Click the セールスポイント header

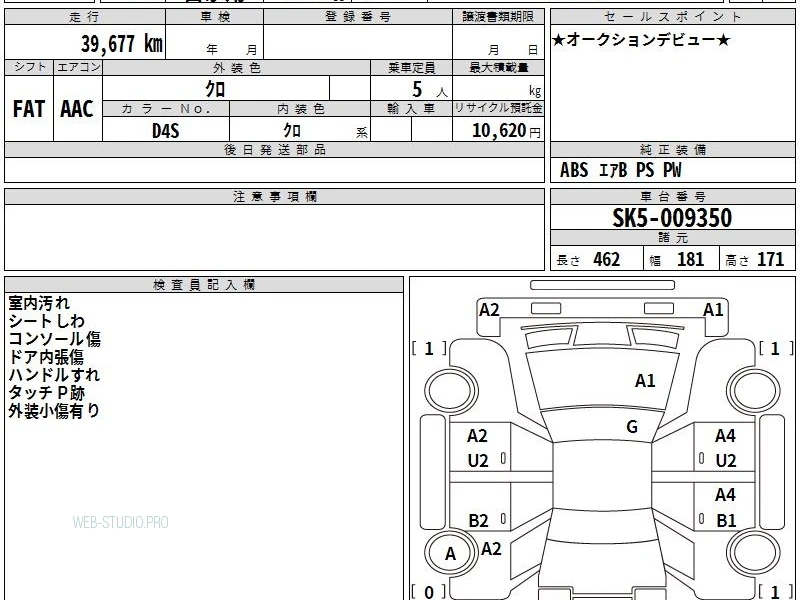(x=672, y=17)
